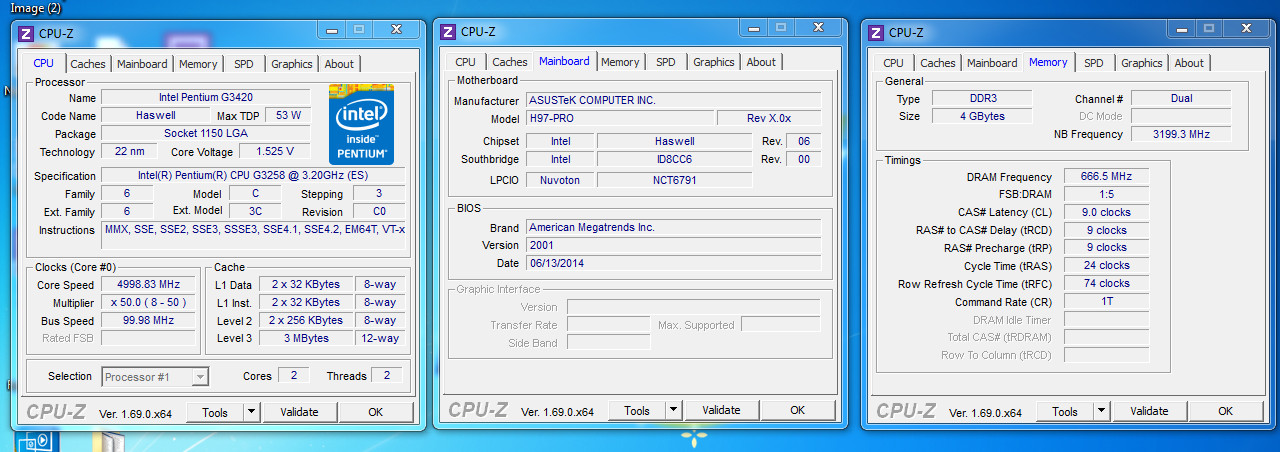The height and width of the screenshot is (452, 1280).
Task: Open SPD tab in the Mainboard window
Action: coord(666,62)
